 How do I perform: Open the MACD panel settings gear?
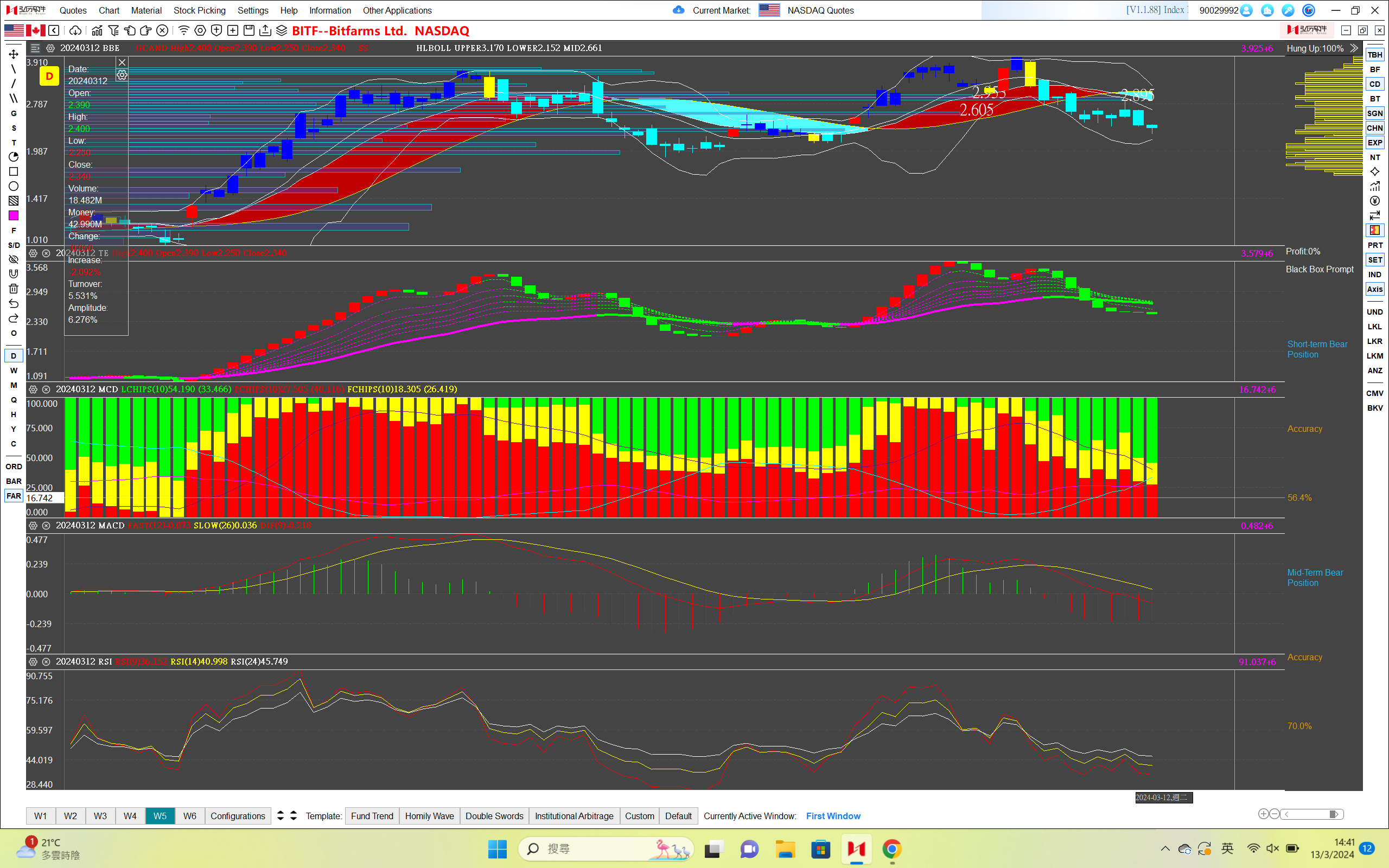click(x=33, y=525)
